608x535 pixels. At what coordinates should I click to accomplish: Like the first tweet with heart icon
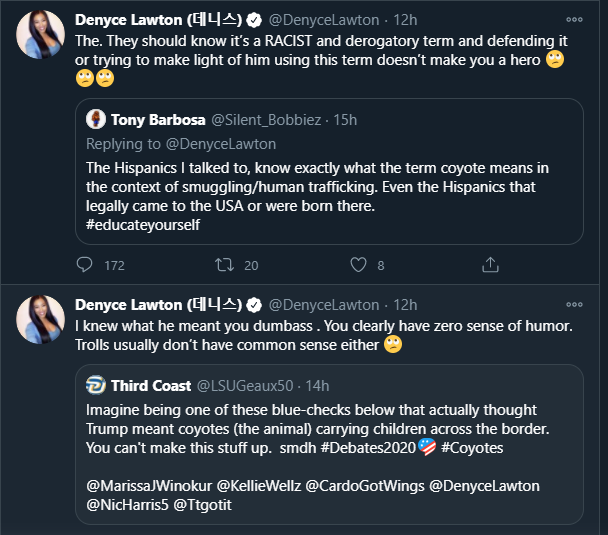pos(358,265)
